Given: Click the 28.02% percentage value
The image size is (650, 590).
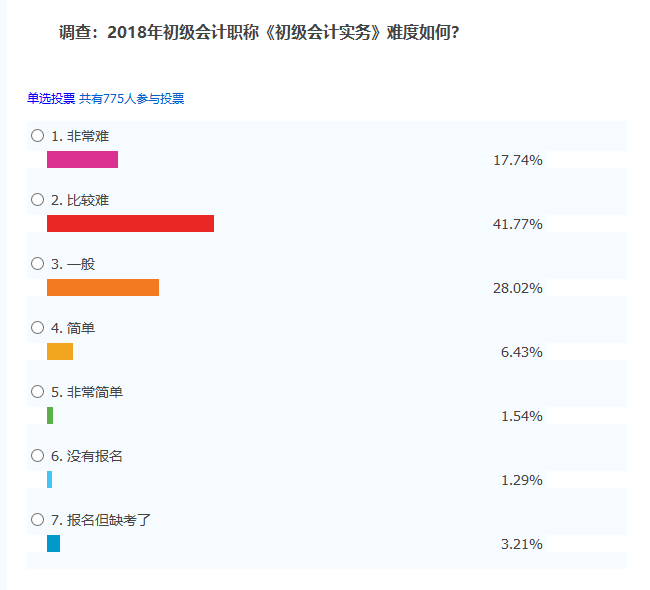Looking at the screenshot, I should click(518, 288).
